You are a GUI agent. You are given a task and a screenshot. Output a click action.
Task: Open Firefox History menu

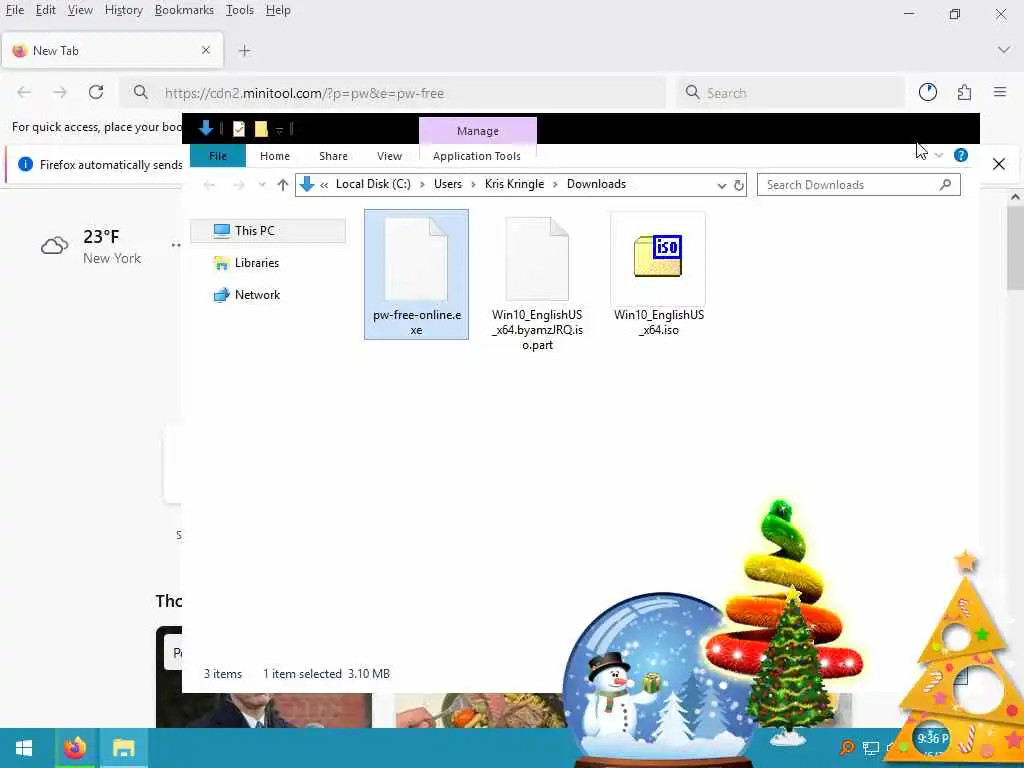click(123, 10)
